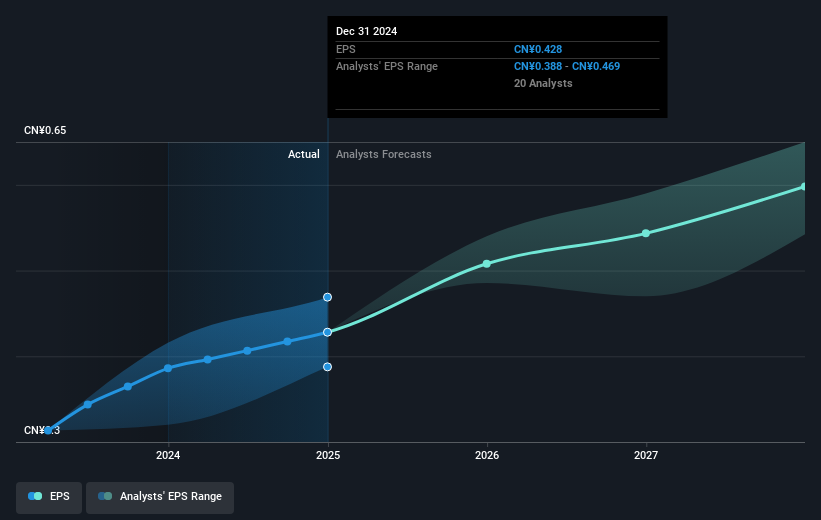Click the EPS data point just before 2024

[x=128, y=386]
